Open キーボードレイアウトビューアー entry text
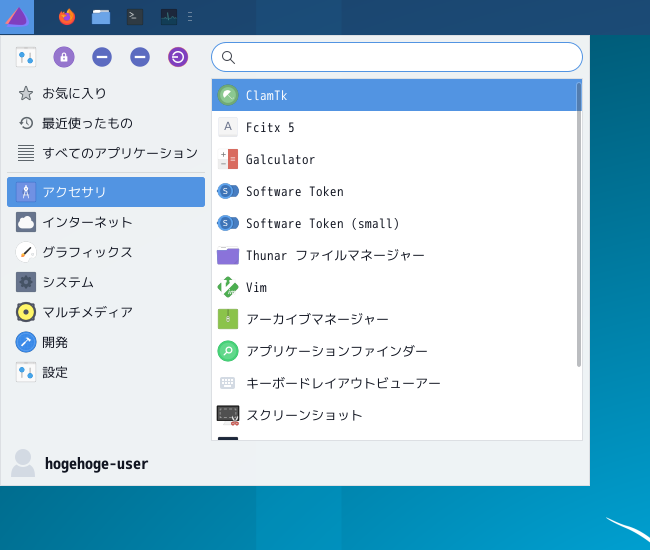 click(343, 383)
